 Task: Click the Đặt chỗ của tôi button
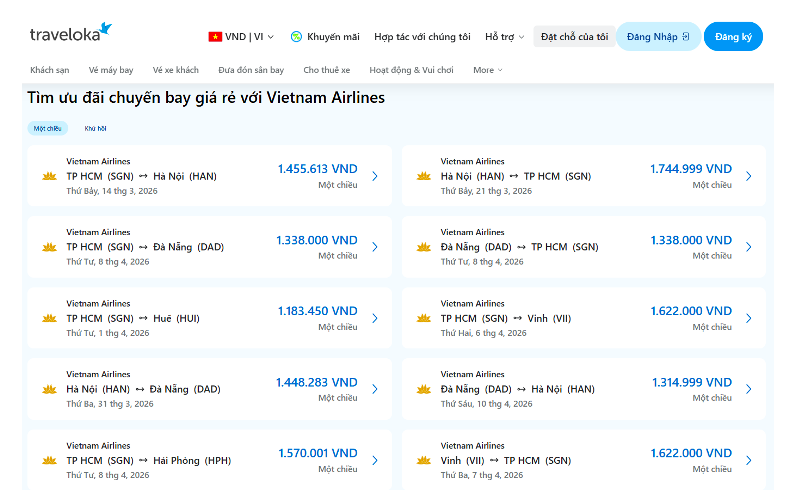coord(574,37)
